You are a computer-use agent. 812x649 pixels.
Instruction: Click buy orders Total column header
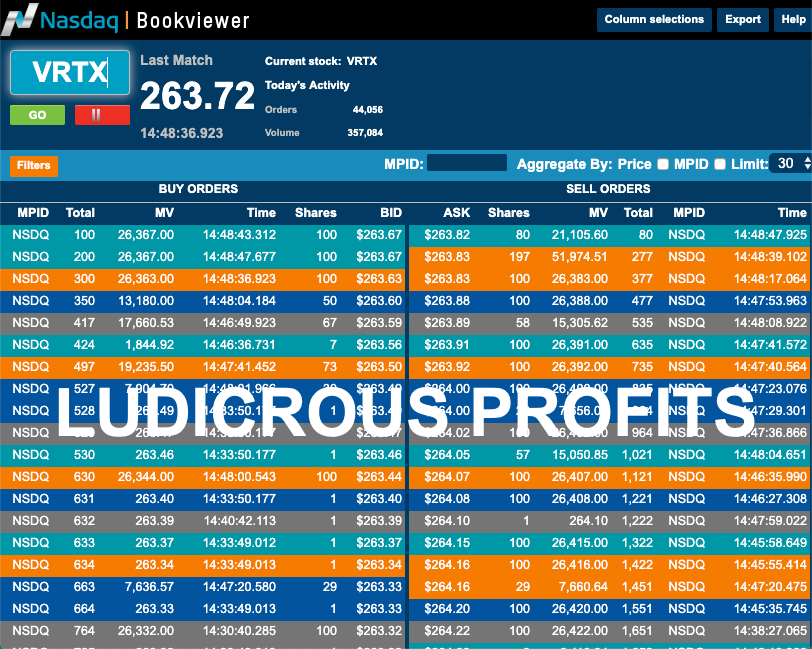click(80, 213)
